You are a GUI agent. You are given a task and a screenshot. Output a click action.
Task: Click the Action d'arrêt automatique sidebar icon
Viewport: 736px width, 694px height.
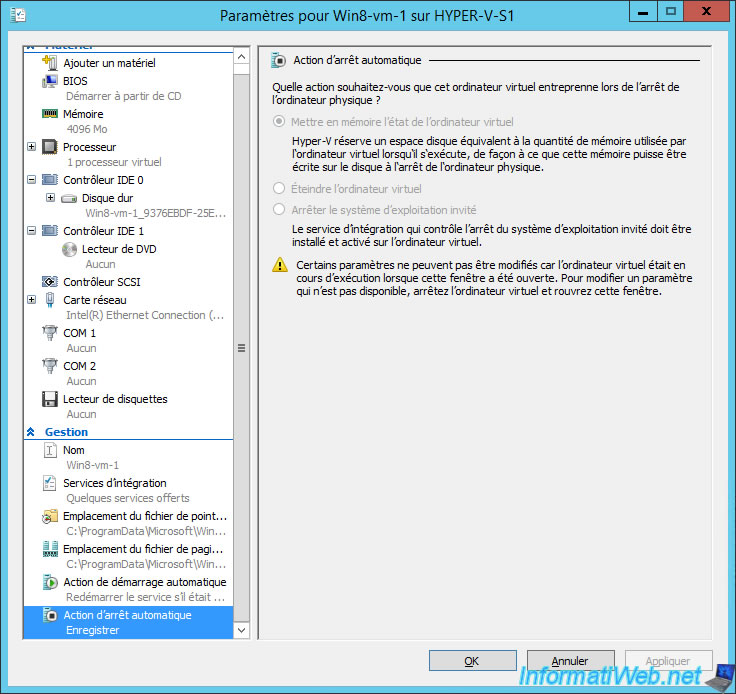pos(50,615)
